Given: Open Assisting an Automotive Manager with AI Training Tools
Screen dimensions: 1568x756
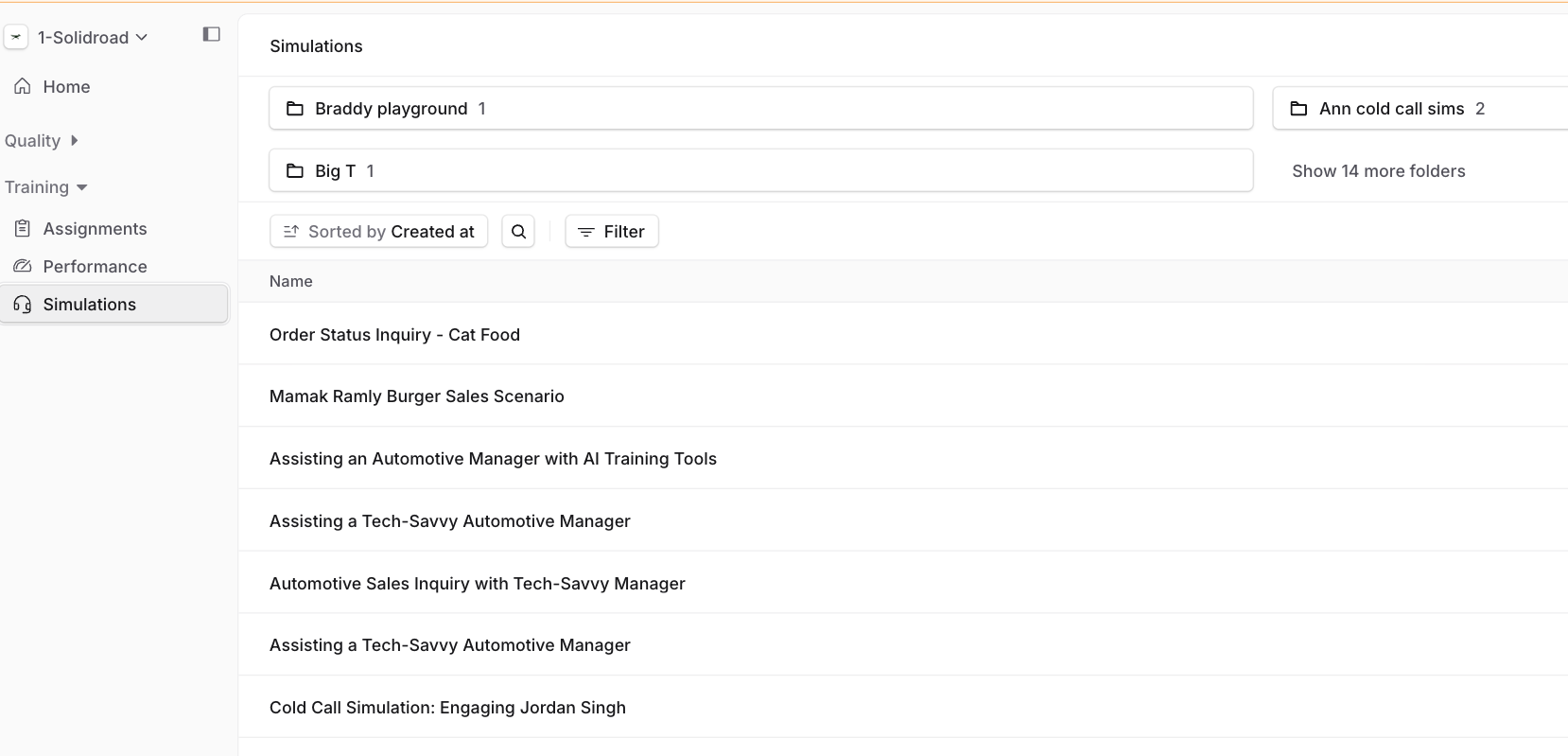Looking at the screenshot, I should [493, 459].
